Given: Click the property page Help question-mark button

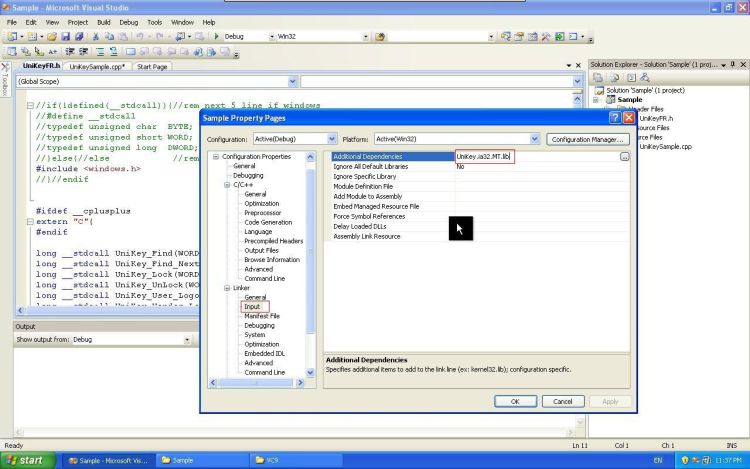Looking at the screenshot, I should tap(615, 118).
